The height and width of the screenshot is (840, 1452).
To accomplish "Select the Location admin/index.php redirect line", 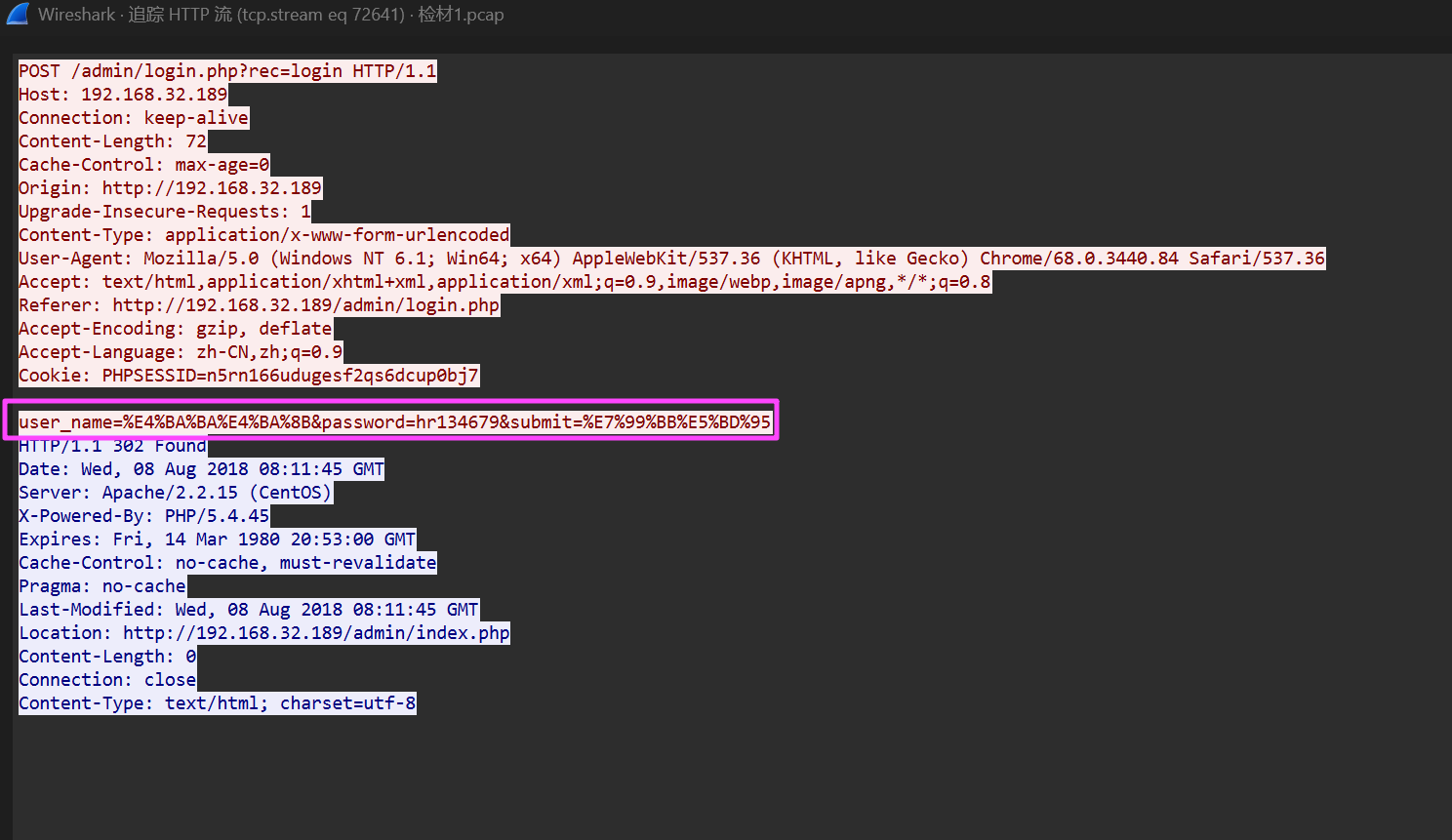I will tap(264, 633).
